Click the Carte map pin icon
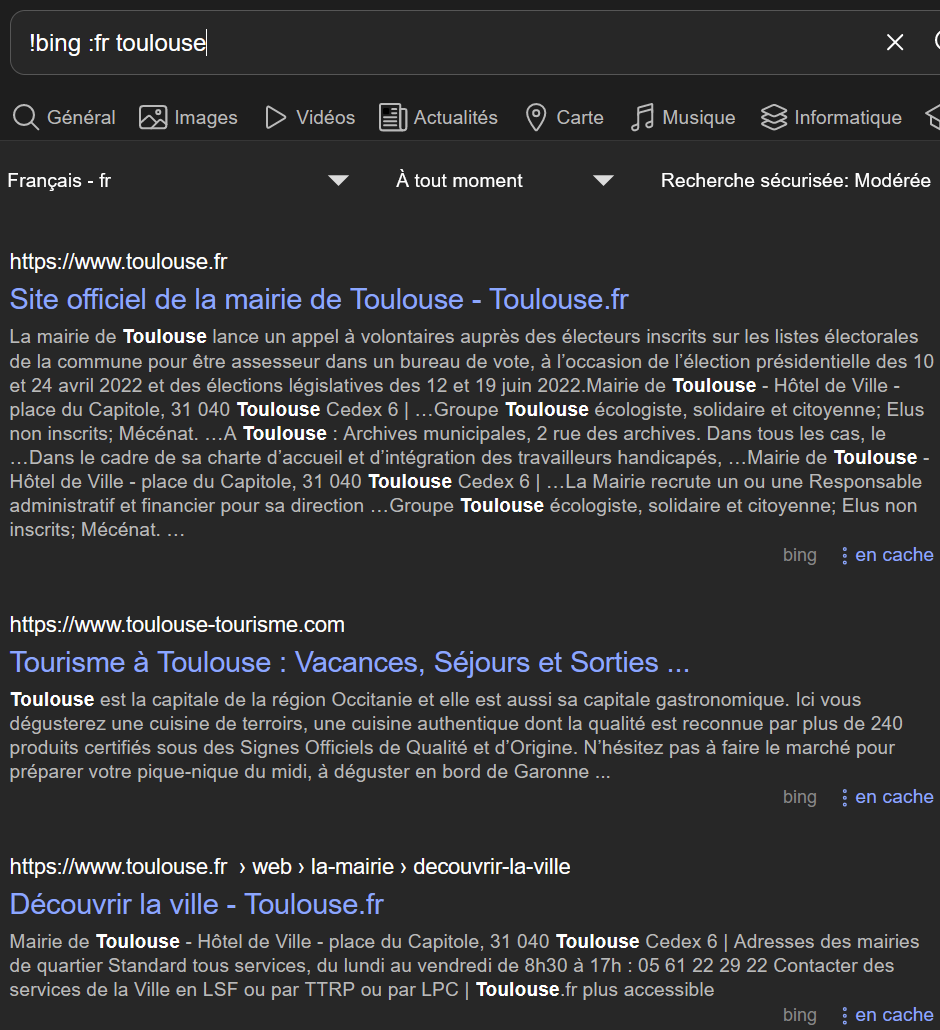This screenshot has width=940, height=1030. click(x=536, y=118)
